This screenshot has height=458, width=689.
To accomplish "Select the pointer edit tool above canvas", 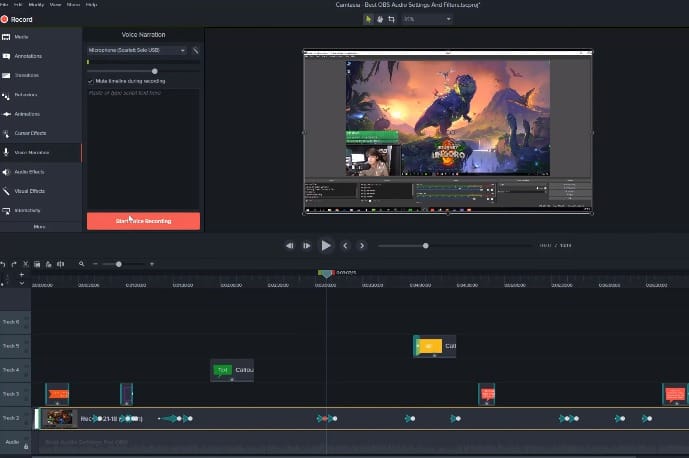I will [x=369, y=18].
